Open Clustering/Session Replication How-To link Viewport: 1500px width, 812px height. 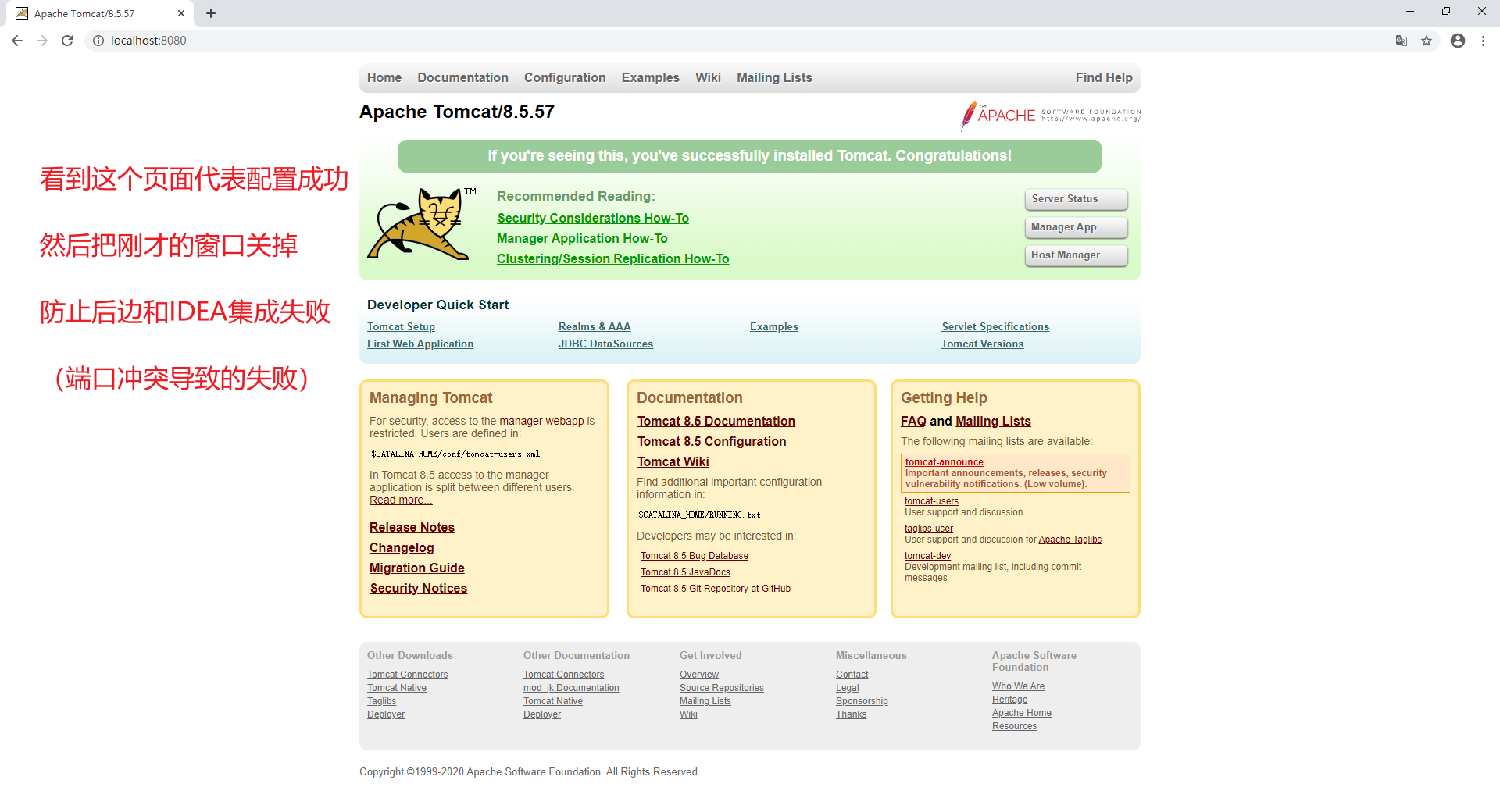pos(612,259)
